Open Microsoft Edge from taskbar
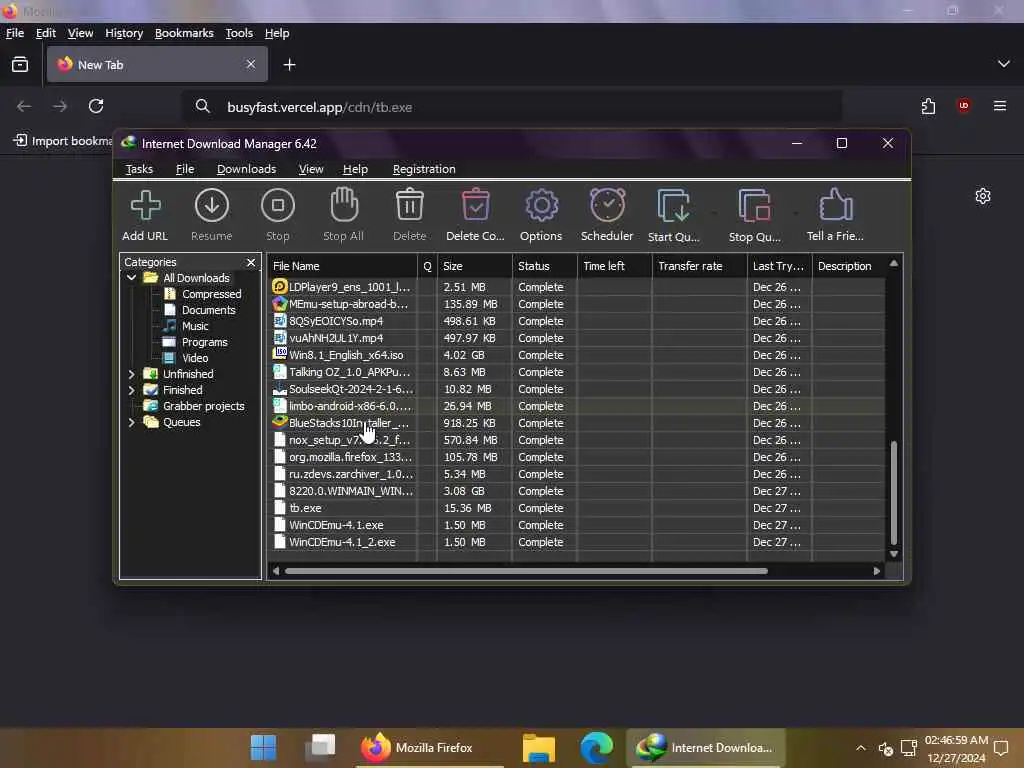 coord(597,748)
